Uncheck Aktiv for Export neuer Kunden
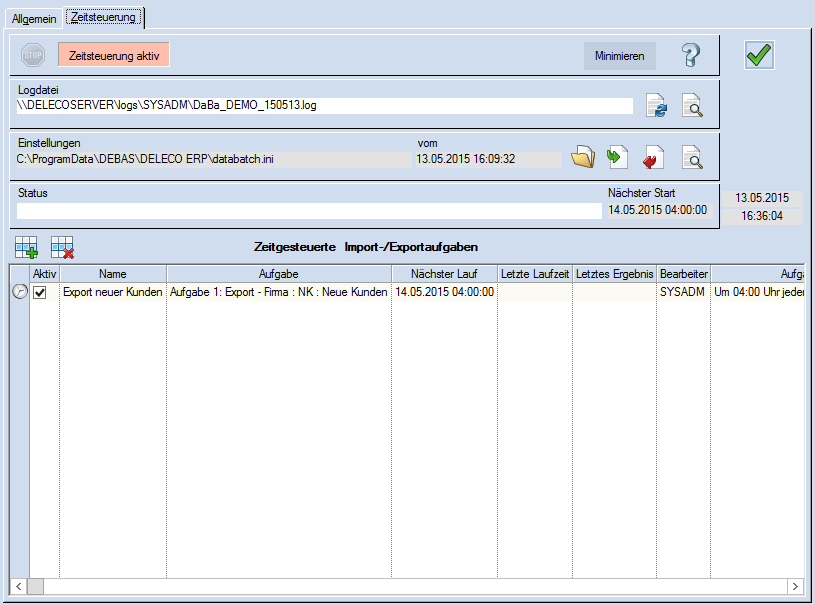This screenshot has height=605, width=815. click(x=40, y=292)
